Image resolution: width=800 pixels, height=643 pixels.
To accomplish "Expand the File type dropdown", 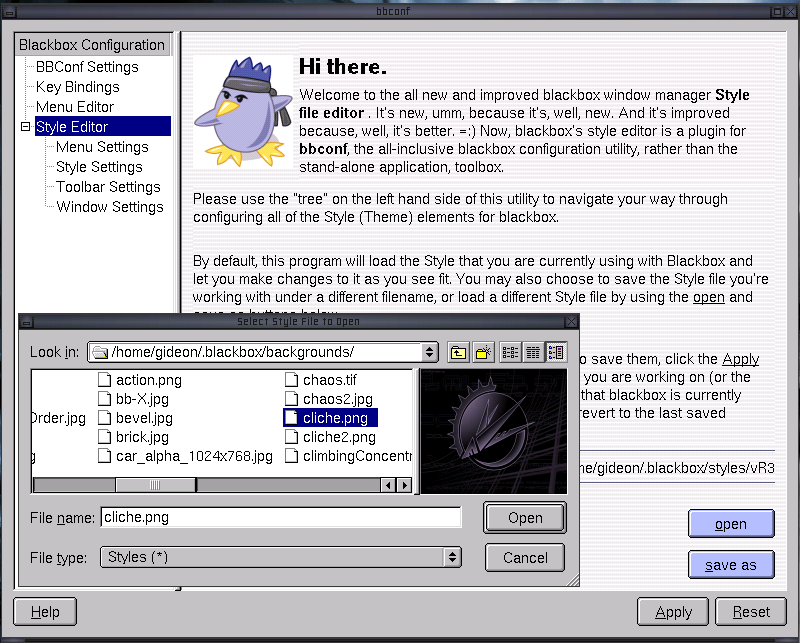I will [x=452, y=557].
